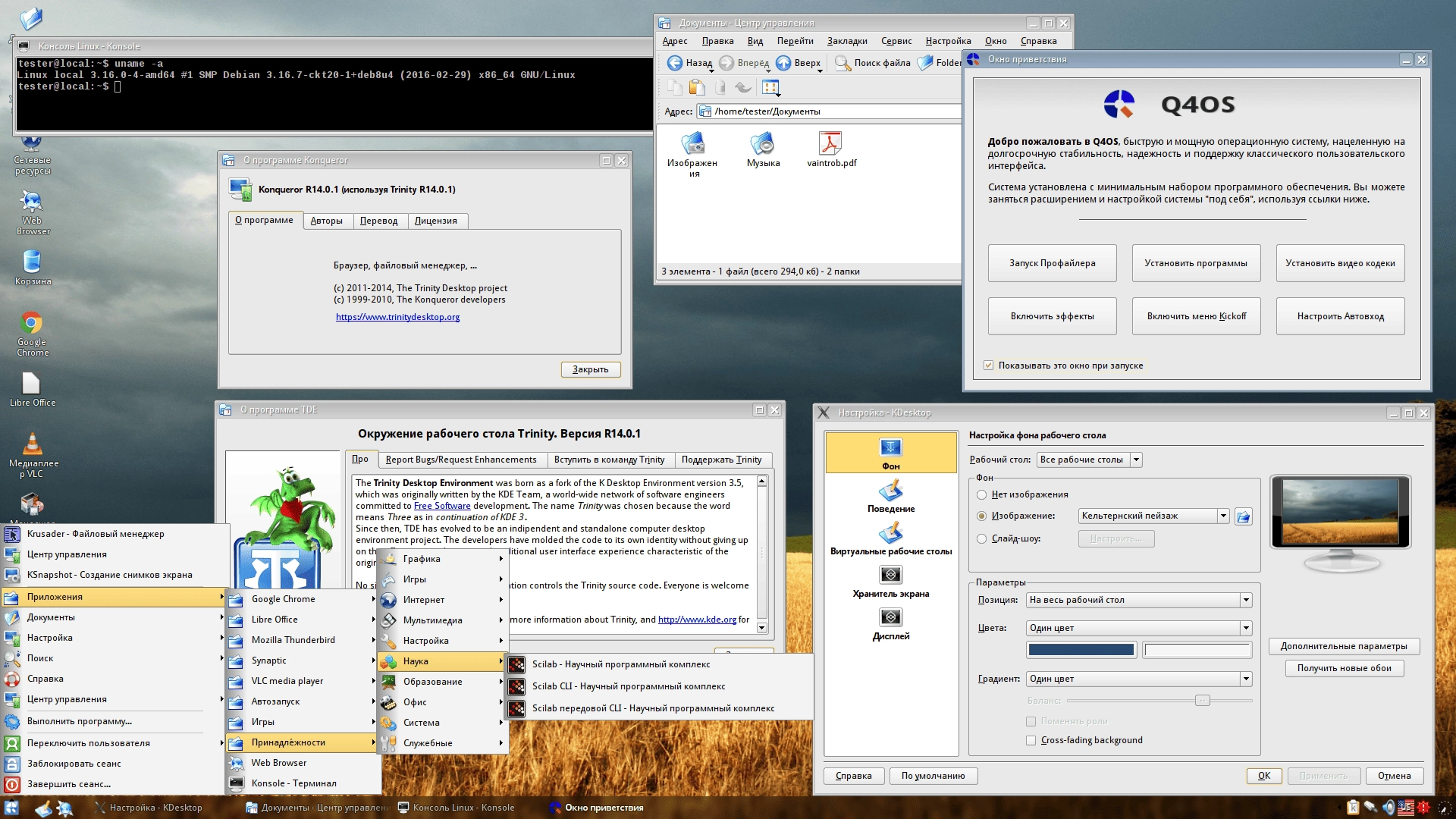Click the Установить программы button

pyautogui.click(x=1196, y=263)
